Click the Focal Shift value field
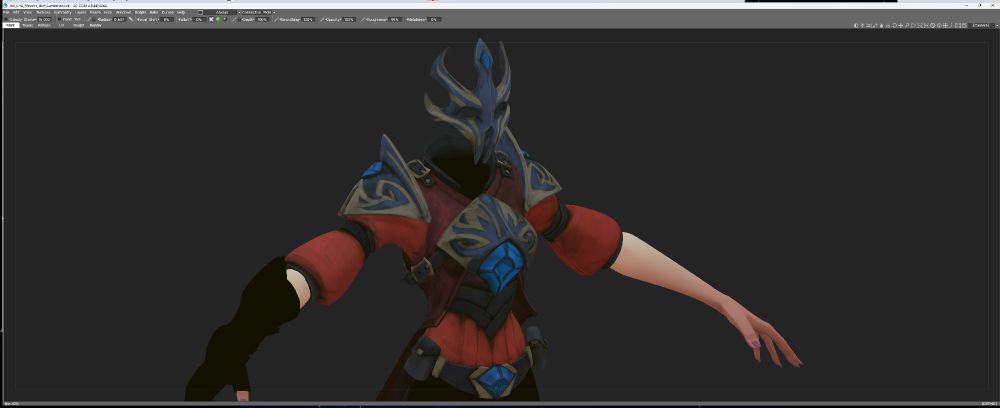1000x408 pixels. tap(166, 20)
